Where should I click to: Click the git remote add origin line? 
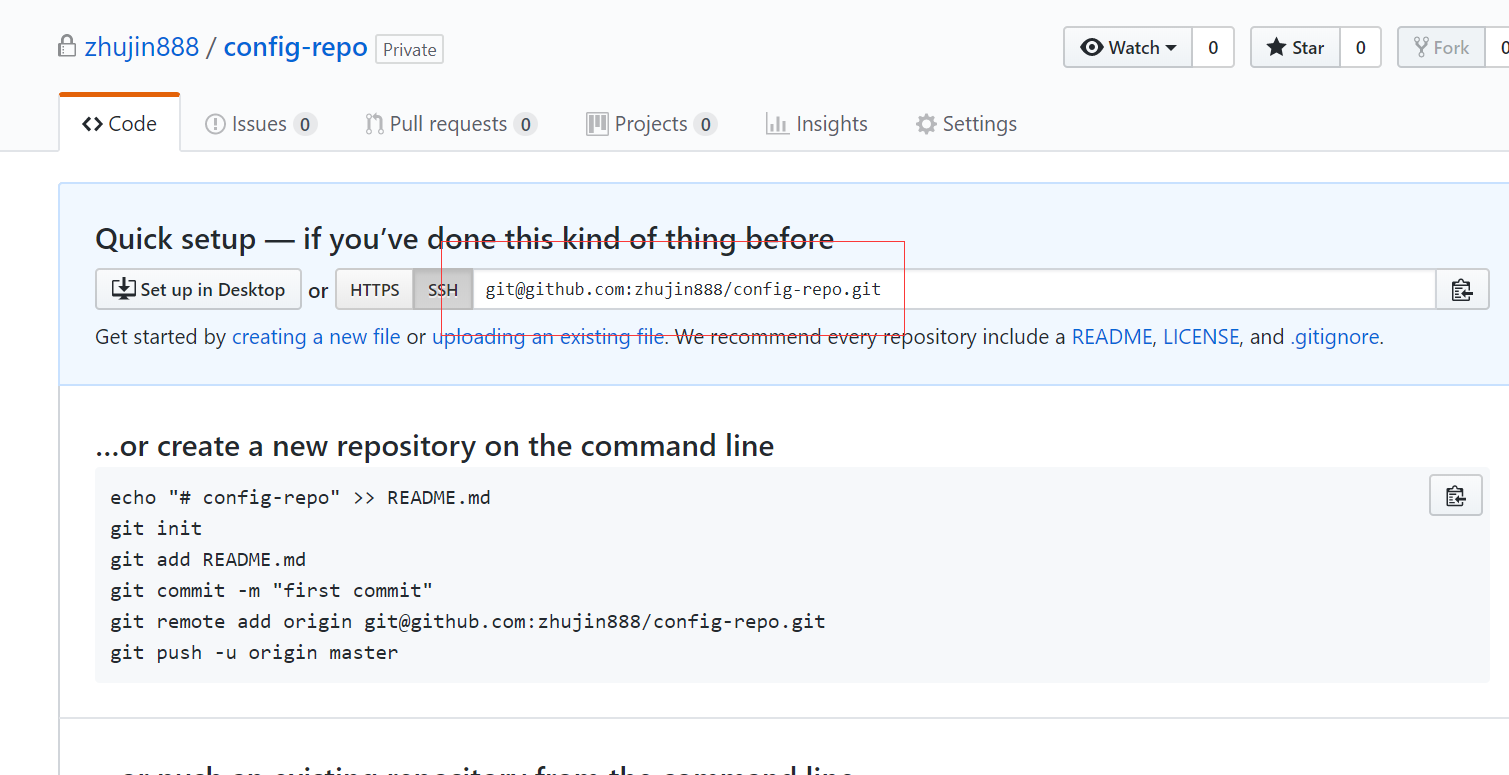468,621
